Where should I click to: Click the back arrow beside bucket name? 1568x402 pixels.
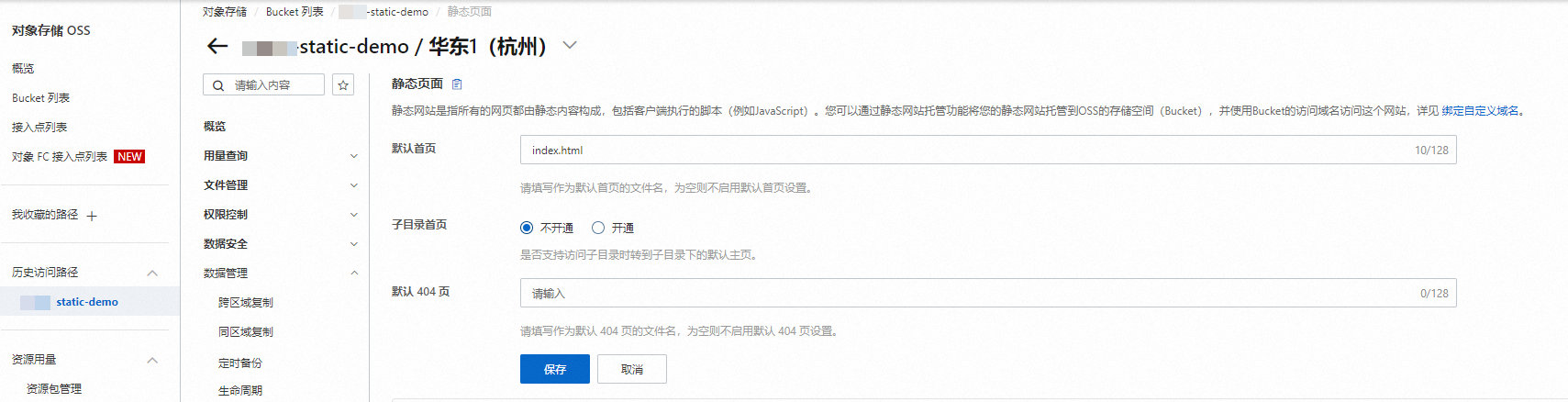tap(217, 46)
